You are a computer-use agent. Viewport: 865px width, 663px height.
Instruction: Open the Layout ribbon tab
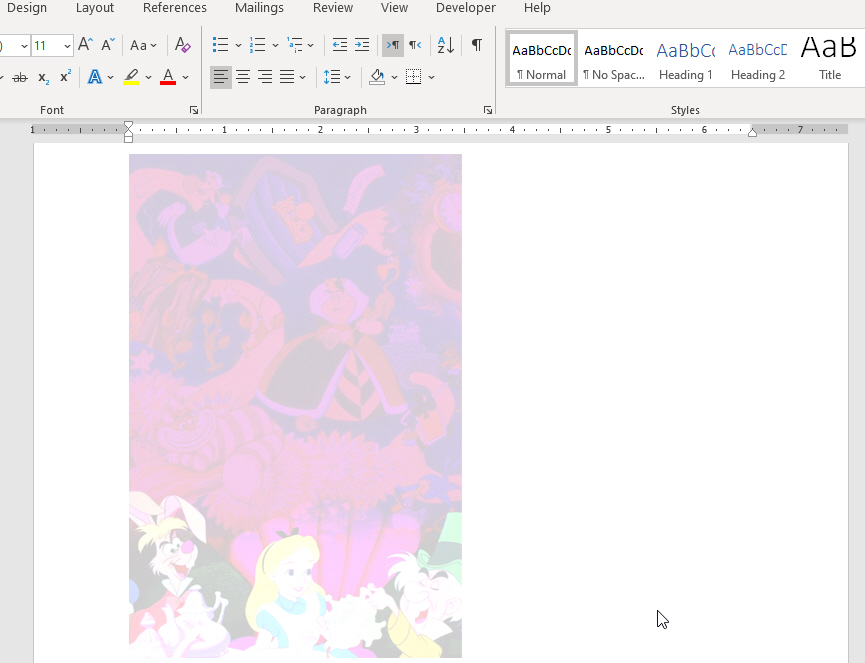point(95,8)
